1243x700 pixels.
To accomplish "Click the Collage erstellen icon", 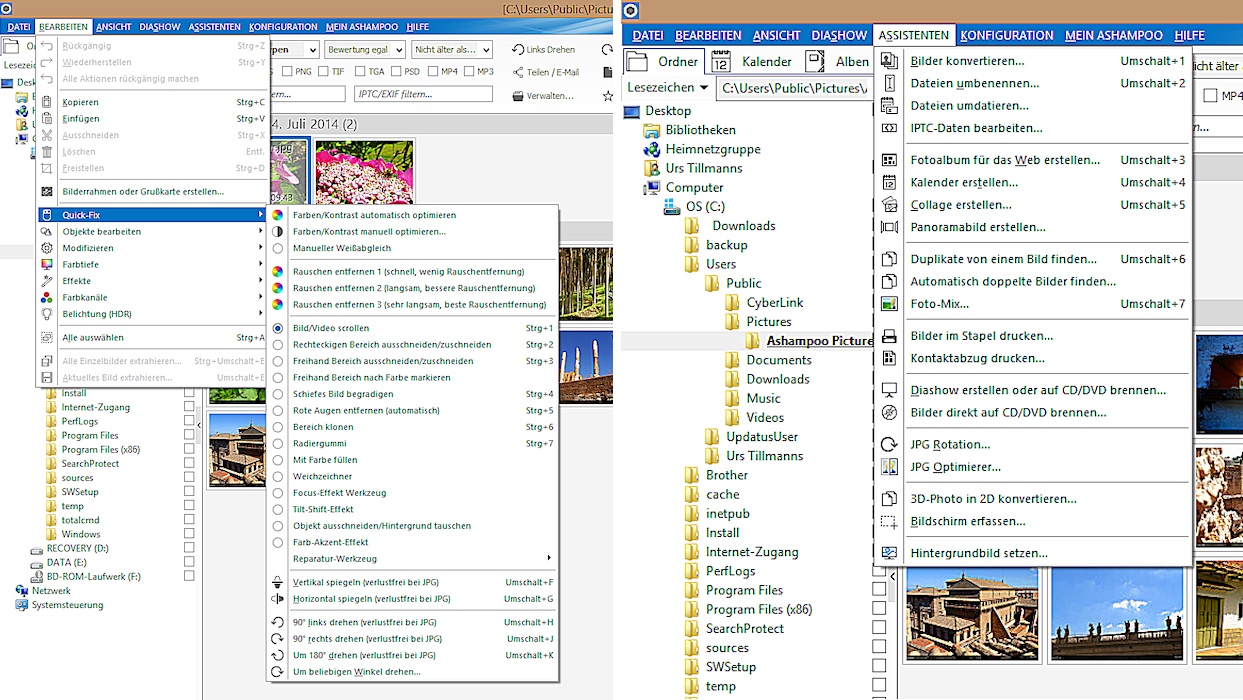I will pos(889,205).
